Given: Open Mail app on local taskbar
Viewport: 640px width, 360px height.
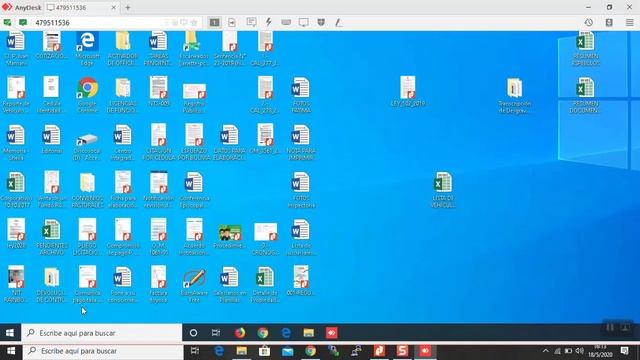Looking at the screenshot, I should pyautogui.click(x=287, y=351).
